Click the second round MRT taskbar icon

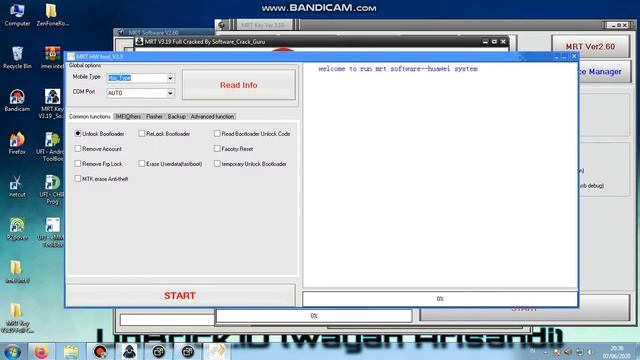[x=188, y=352]
